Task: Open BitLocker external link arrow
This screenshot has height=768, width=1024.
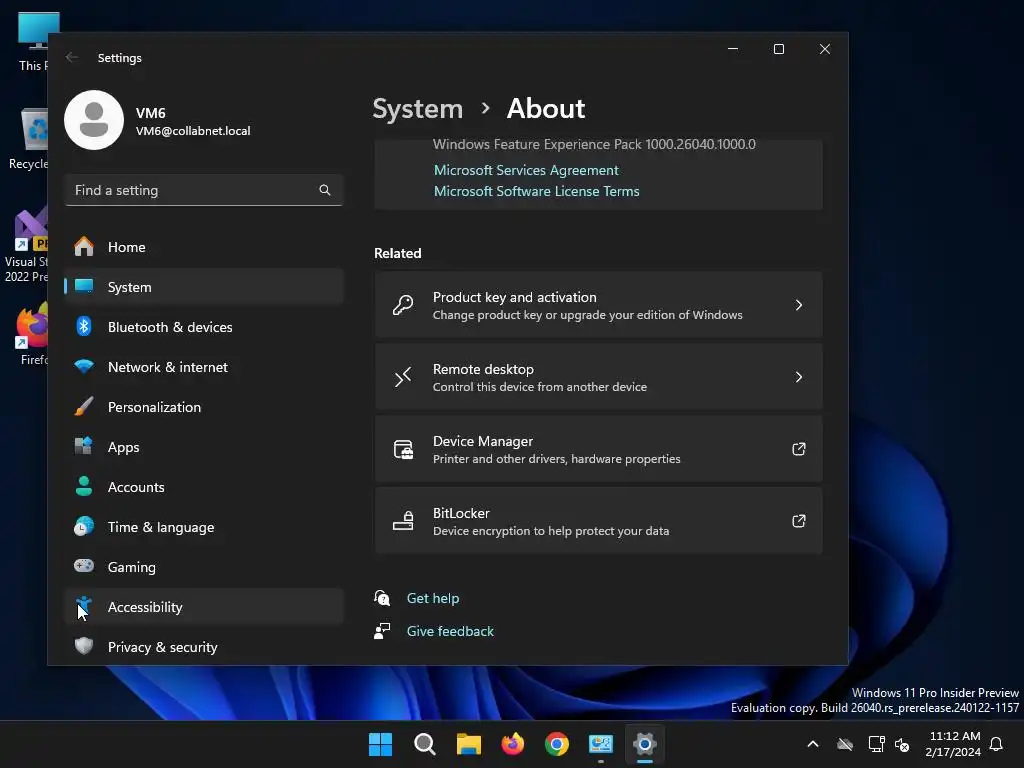Action: click(x=799, y=520)
